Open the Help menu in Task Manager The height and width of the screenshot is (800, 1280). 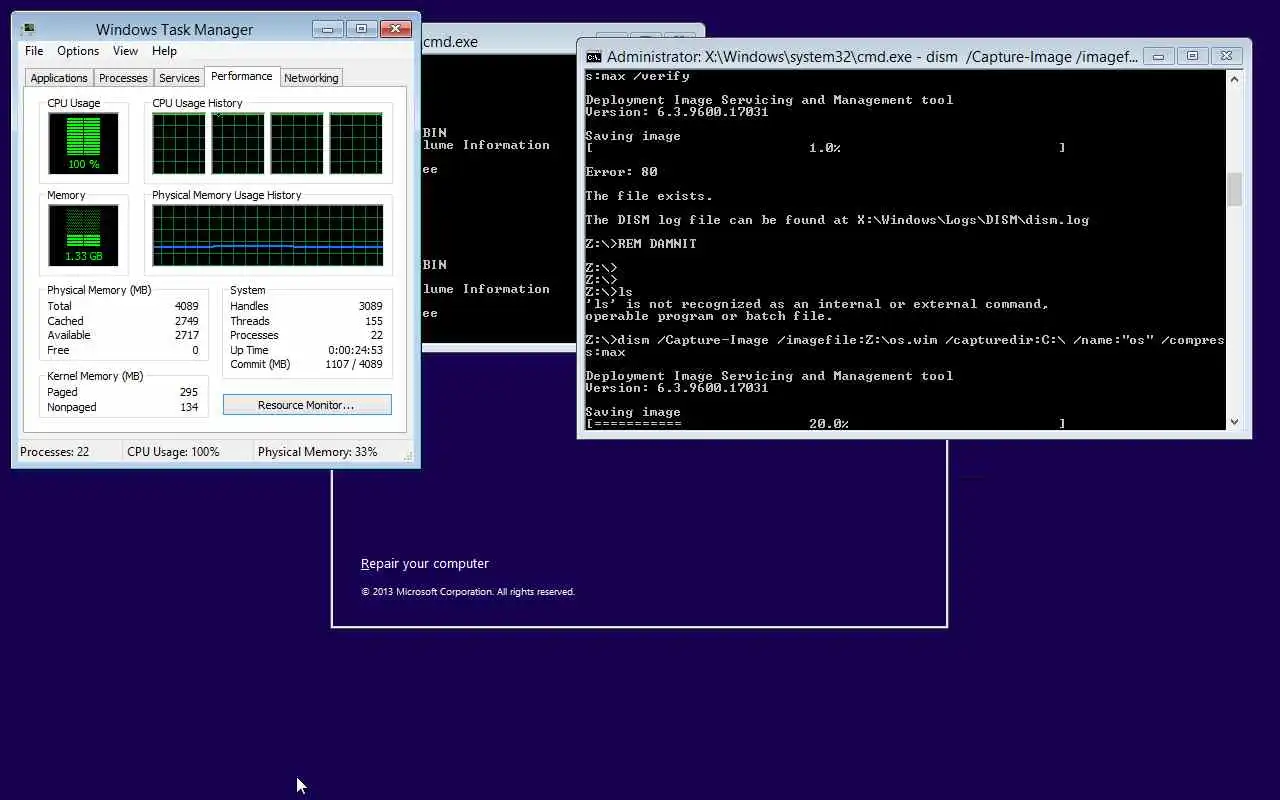(x=164, y=51)
